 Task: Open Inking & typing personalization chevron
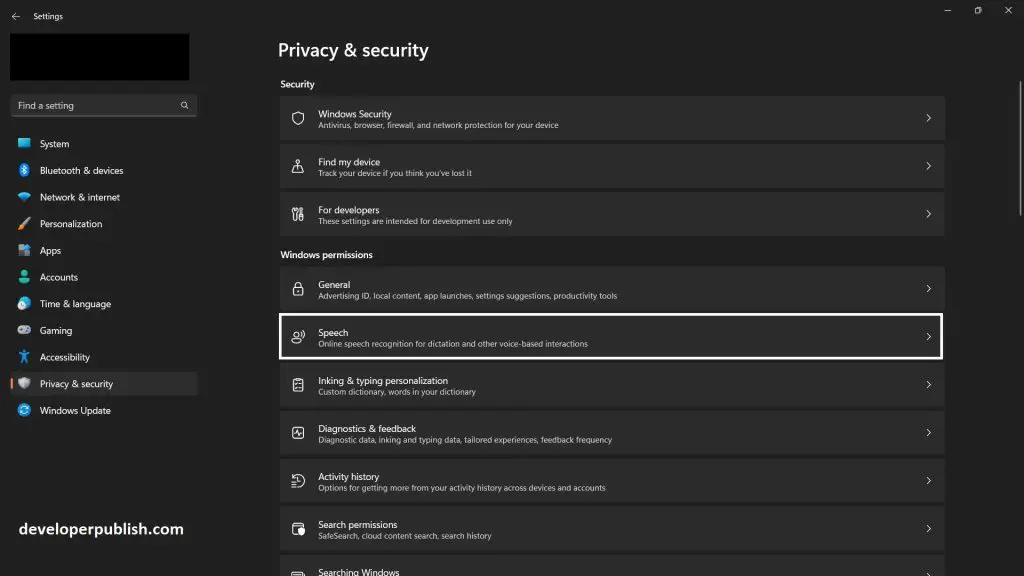928,385
